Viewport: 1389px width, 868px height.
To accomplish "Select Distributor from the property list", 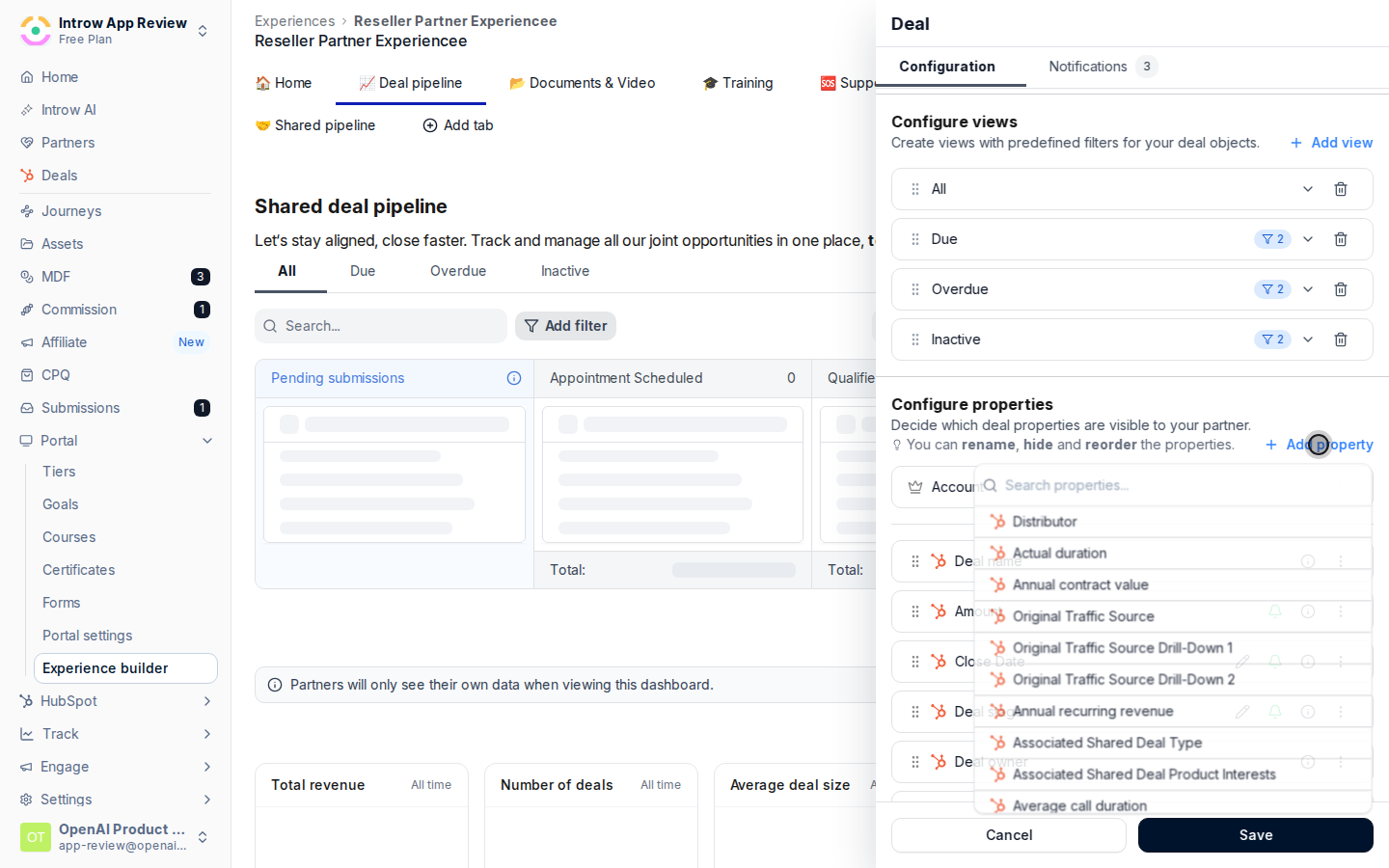I will (x=1173, y=522).
